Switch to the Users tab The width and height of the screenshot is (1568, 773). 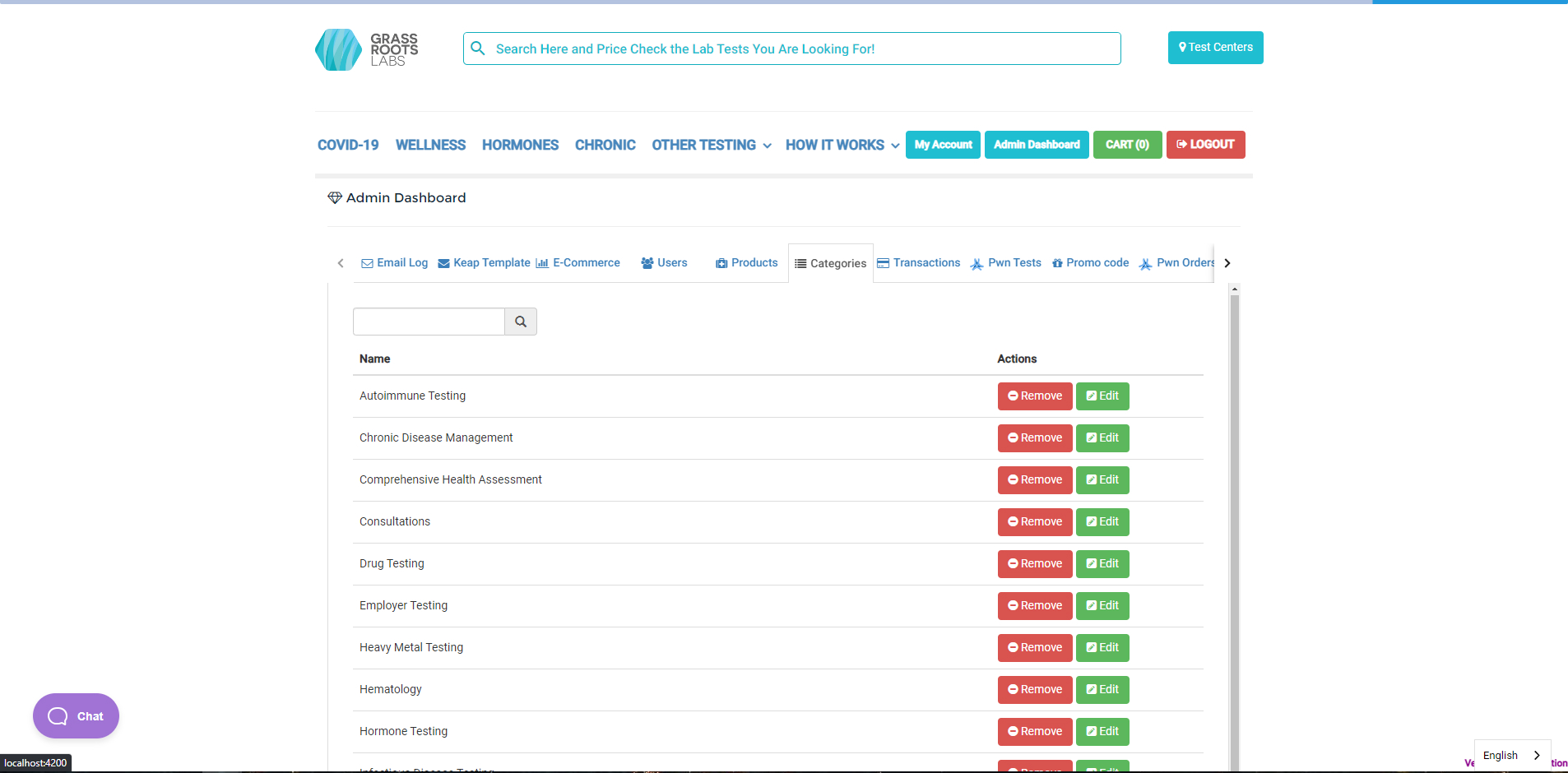click(665, 263)
